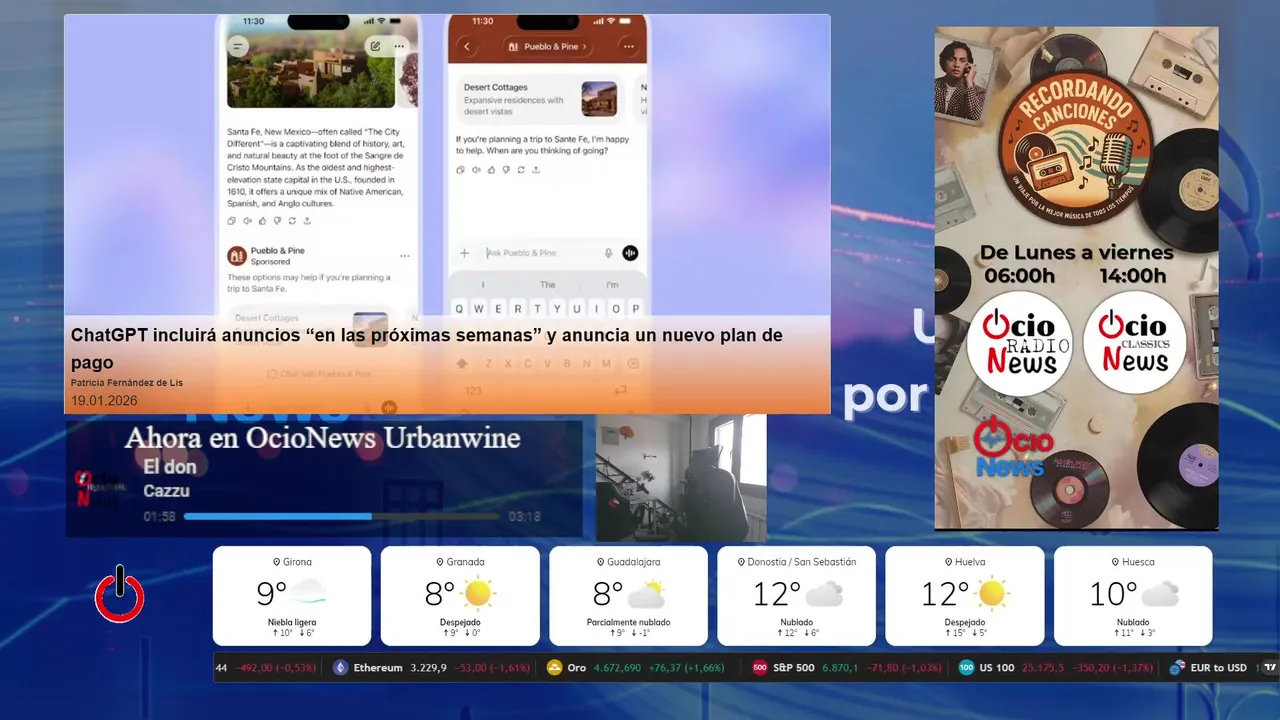Click the Parcialmente nublado condition text
The width and height of the screenshot is (1280, 720).
click(x=629, y=622)
